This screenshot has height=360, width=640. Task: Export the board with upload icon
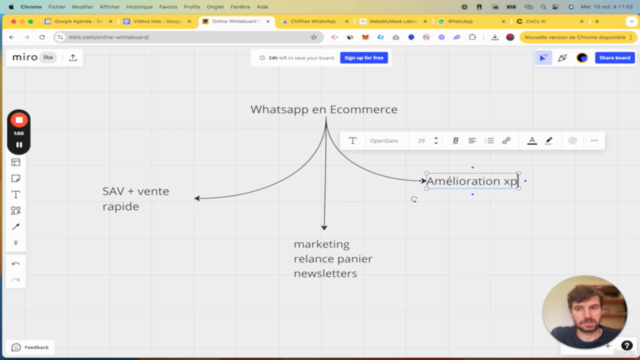point(73,58)
